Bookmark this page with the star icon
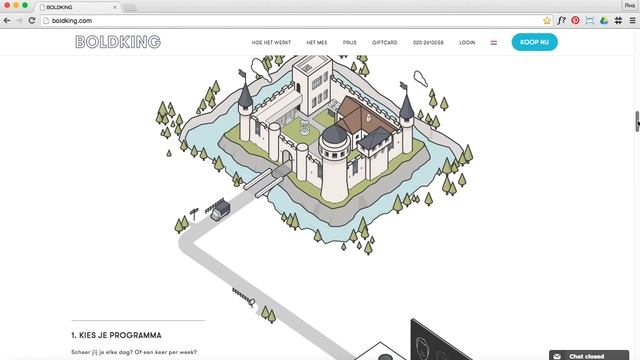640x360 pixels. click(547, 20)
